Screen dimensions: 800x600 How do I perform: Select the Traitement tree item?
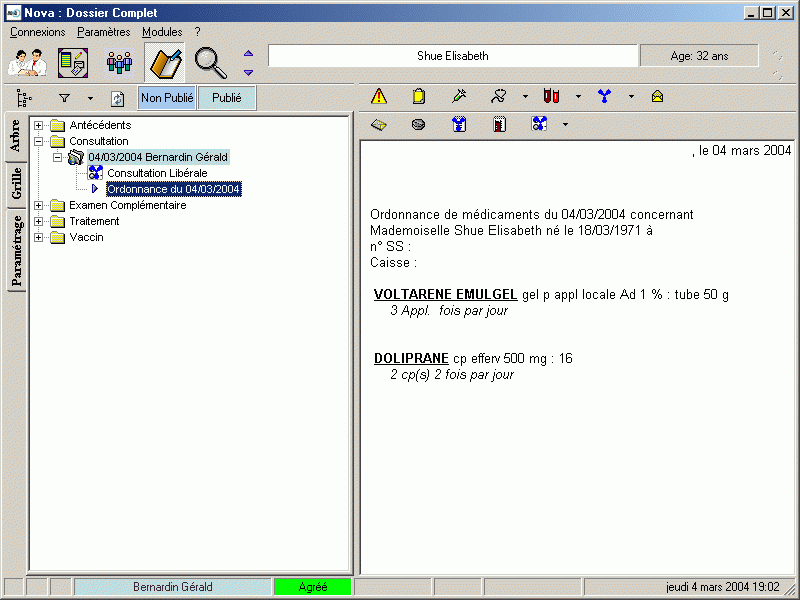[x=94, y=221]
